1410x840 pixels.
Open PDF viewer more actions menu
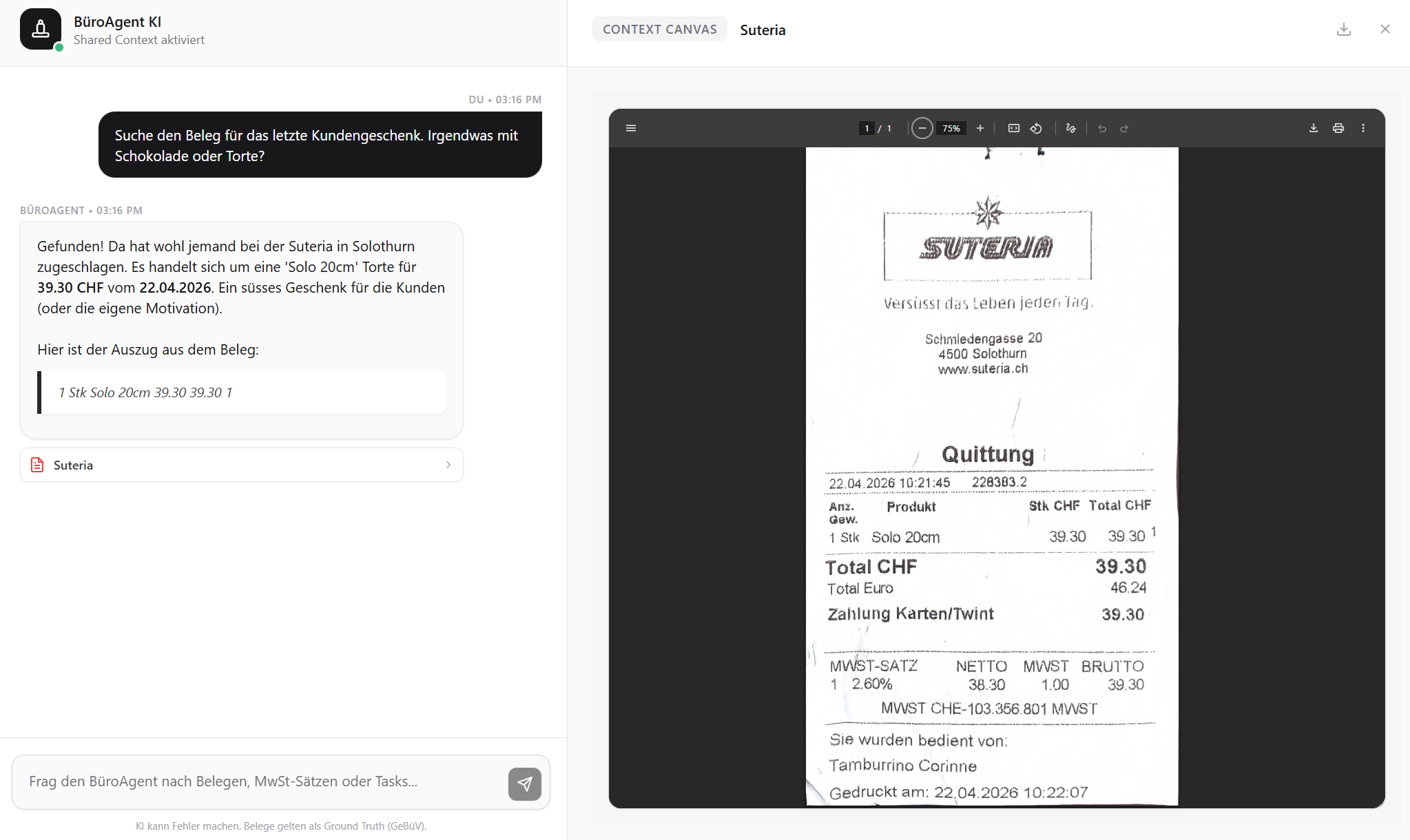[x=1362, y=128]
